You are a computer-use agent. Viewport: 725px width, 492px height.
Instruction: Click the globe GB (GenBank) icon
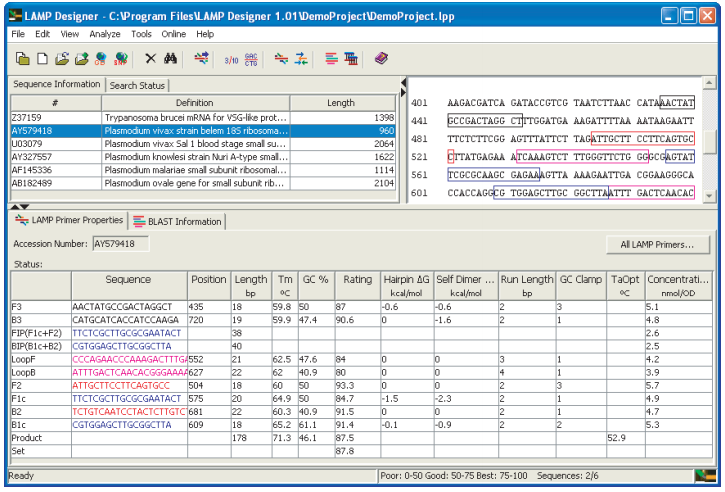click(x=100, y=59)
